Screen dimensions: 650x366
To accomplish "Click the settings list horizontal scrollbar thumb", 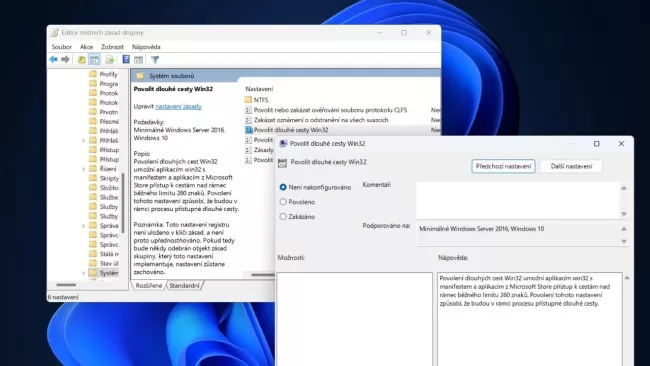I will click(263, 274).
